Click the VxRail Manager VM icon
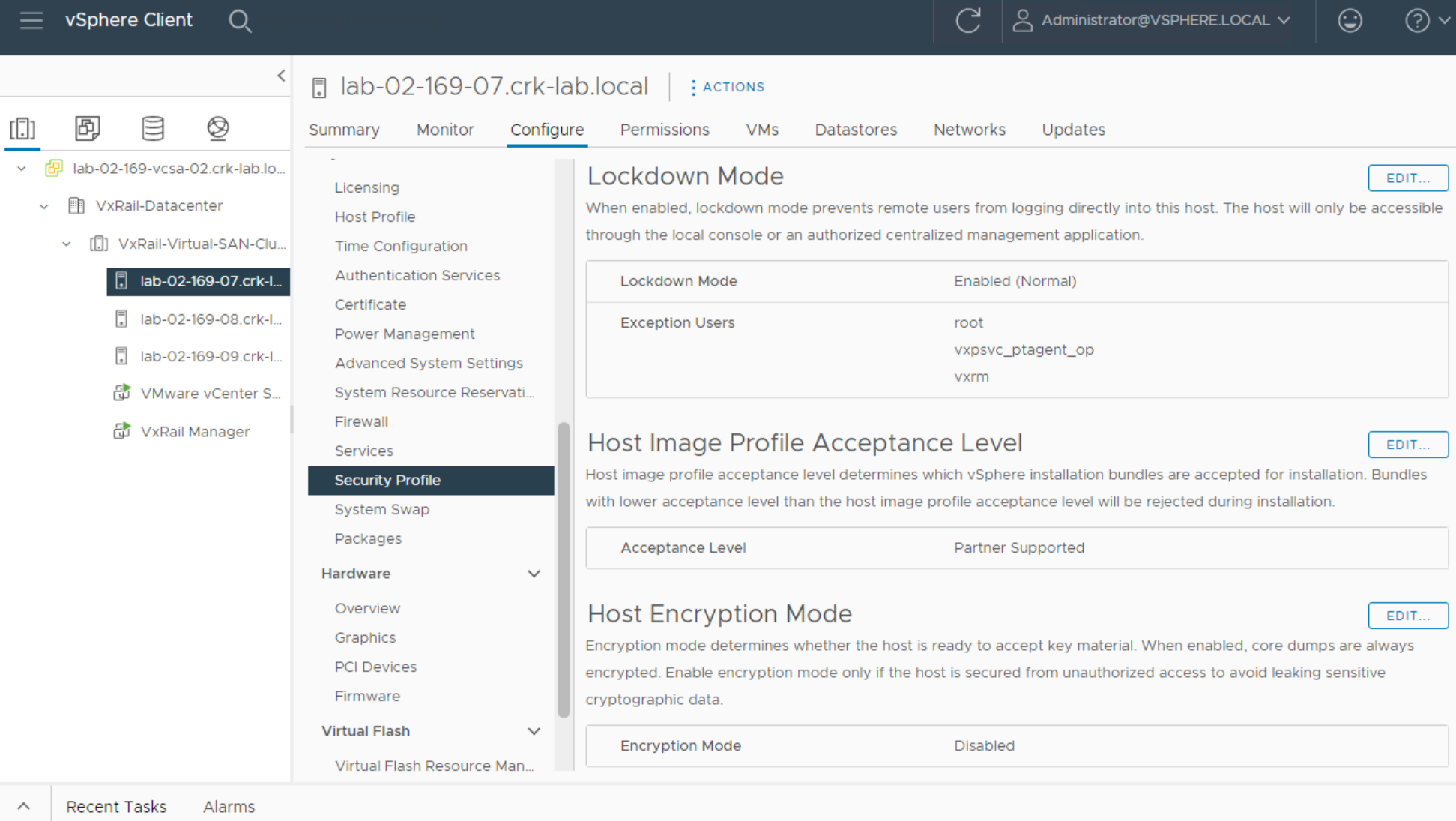1456x821 pixels. tap(121, 431)
